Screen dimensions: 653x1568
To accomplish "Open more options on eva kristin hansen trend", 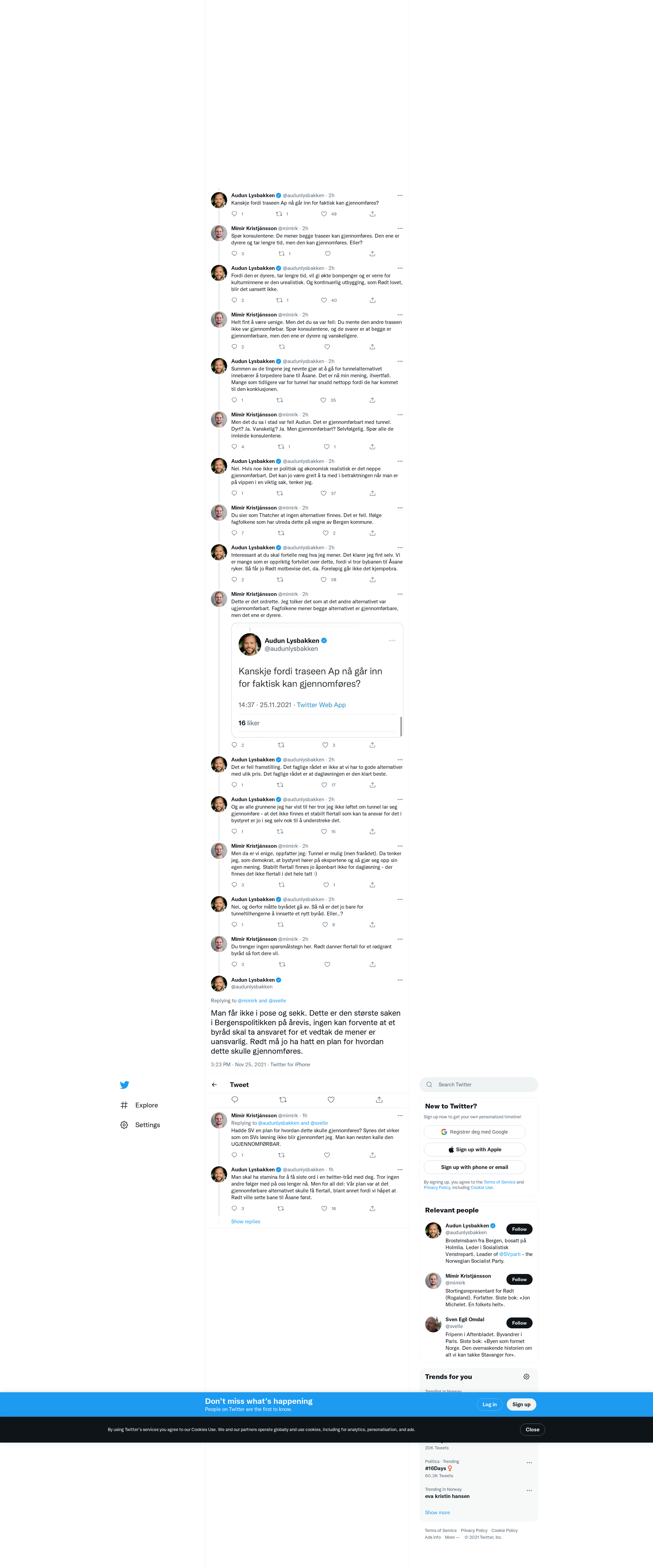I will tap(529, 1490).
